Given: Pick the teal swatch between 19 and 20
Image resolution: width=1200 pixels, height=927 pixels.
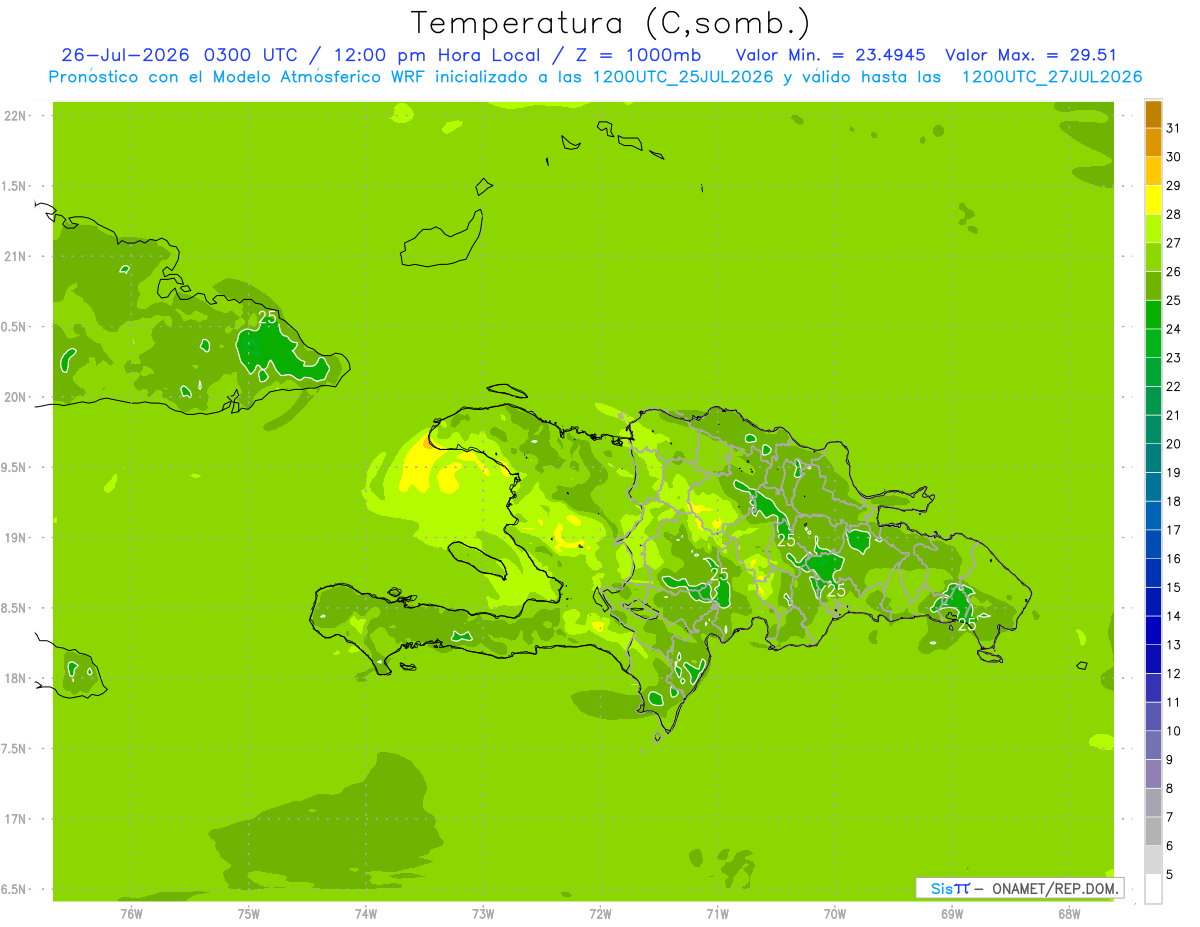Looking at the screenshot, I should tap(1153, 459).
